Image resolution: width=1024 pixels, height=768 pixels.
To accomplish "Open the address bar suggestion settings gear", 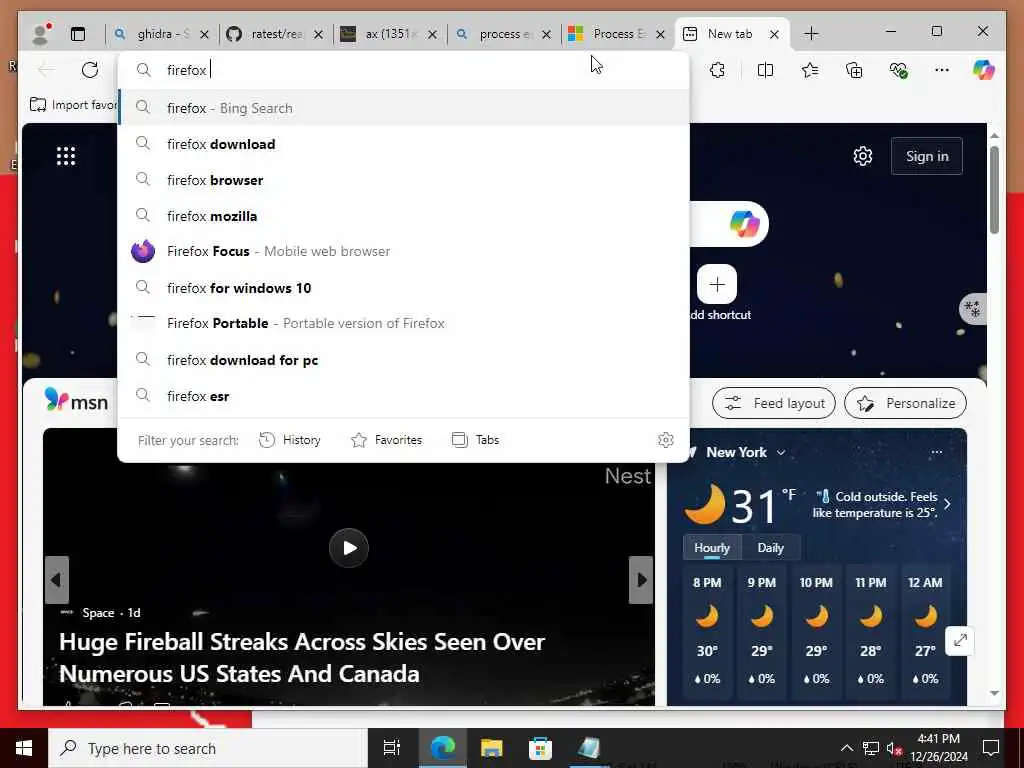I will 665,440.
